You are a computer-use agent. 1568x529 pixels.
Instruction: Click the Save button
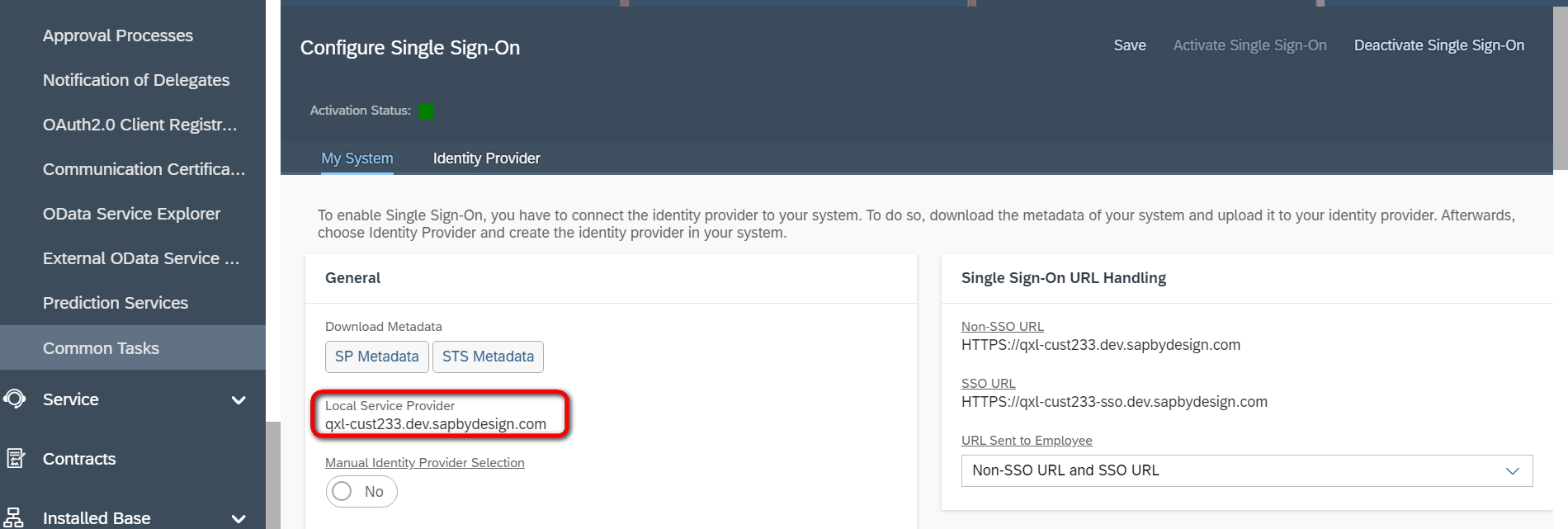point(1129,45)
